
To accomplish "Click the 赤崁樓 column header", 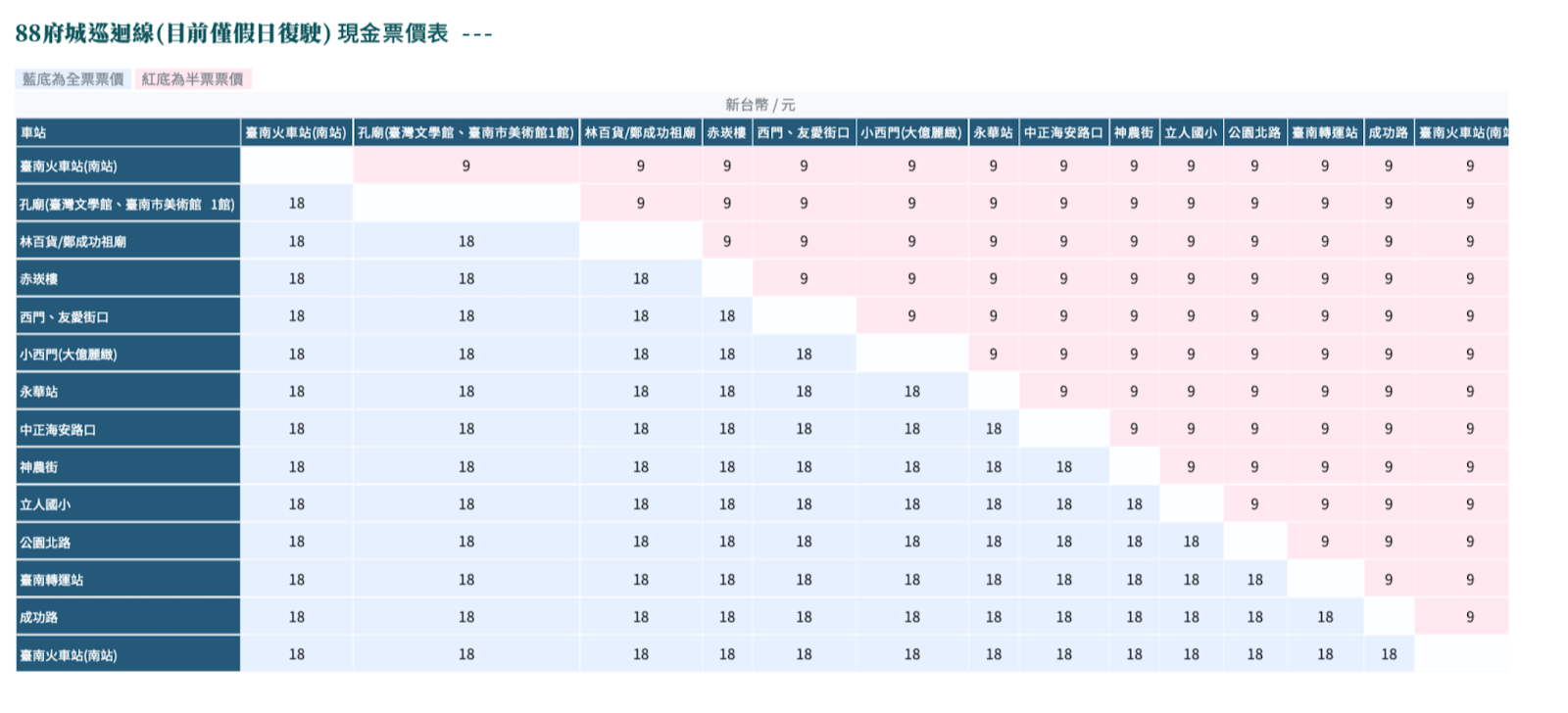I will coord(727,132).
